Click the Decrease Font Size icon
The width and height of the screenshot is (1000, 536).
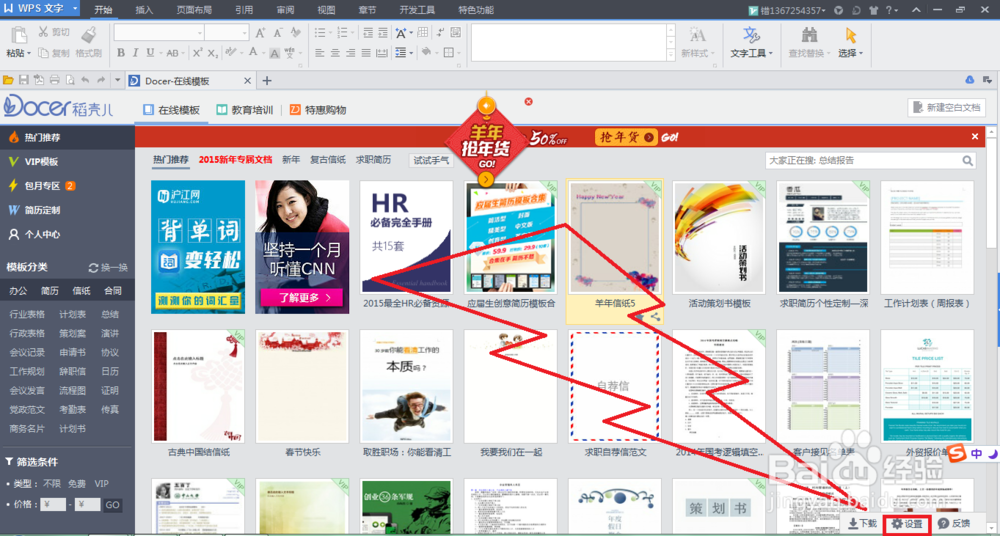click(278, 33)
